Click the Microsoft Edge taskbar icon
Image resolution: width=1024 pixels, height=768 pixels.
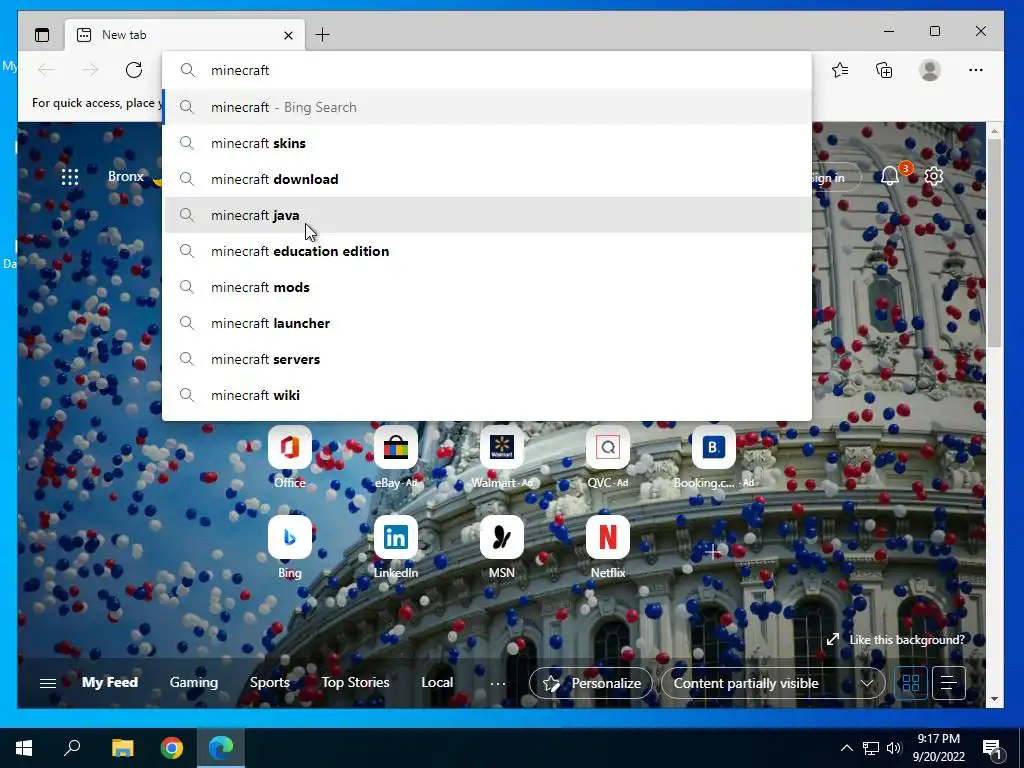[221, 748]
